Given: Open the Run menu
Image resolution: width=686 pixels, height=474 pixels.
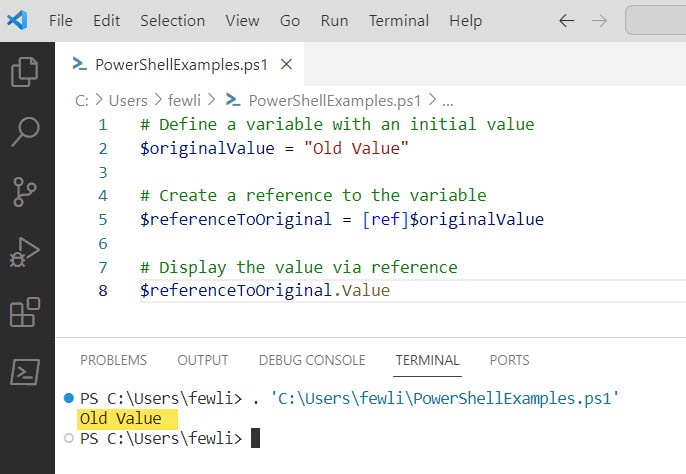Looking at the screenshot, I should [x=334, y=21].
